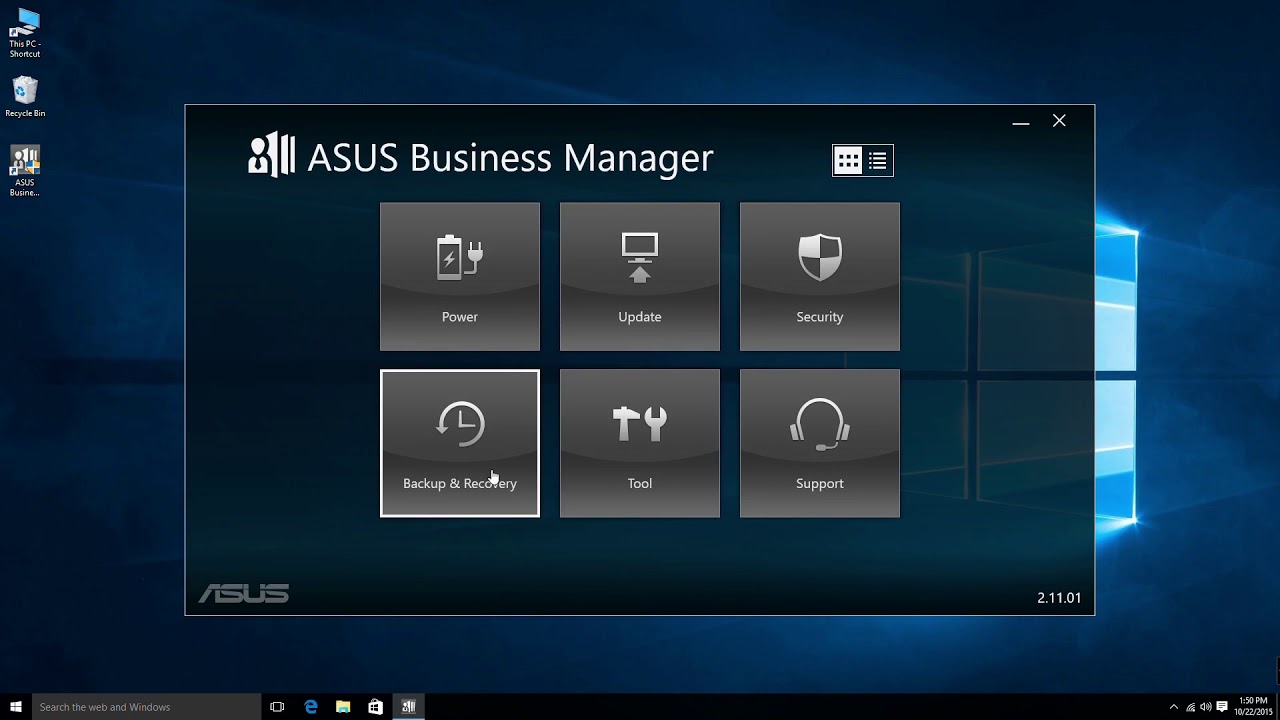Open the Support headset tile
The image size is (1280, 720).
[819, 443]
